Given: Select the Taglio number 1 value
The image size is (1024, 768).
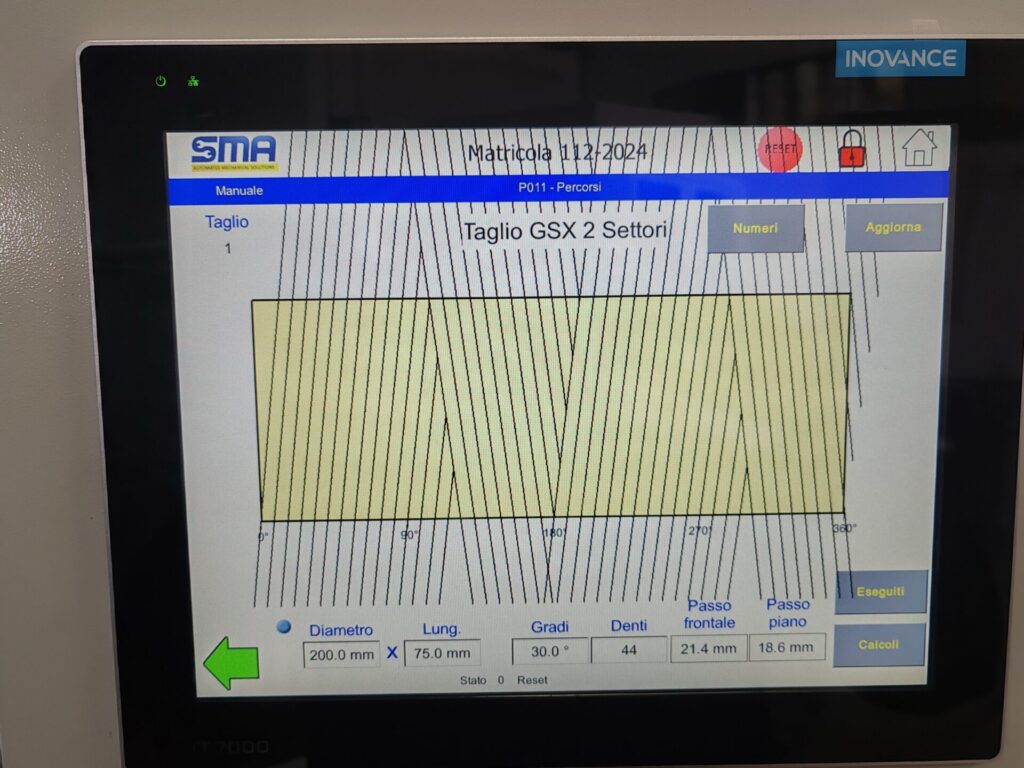Looking at the screenshot, I should click(228, 248).
